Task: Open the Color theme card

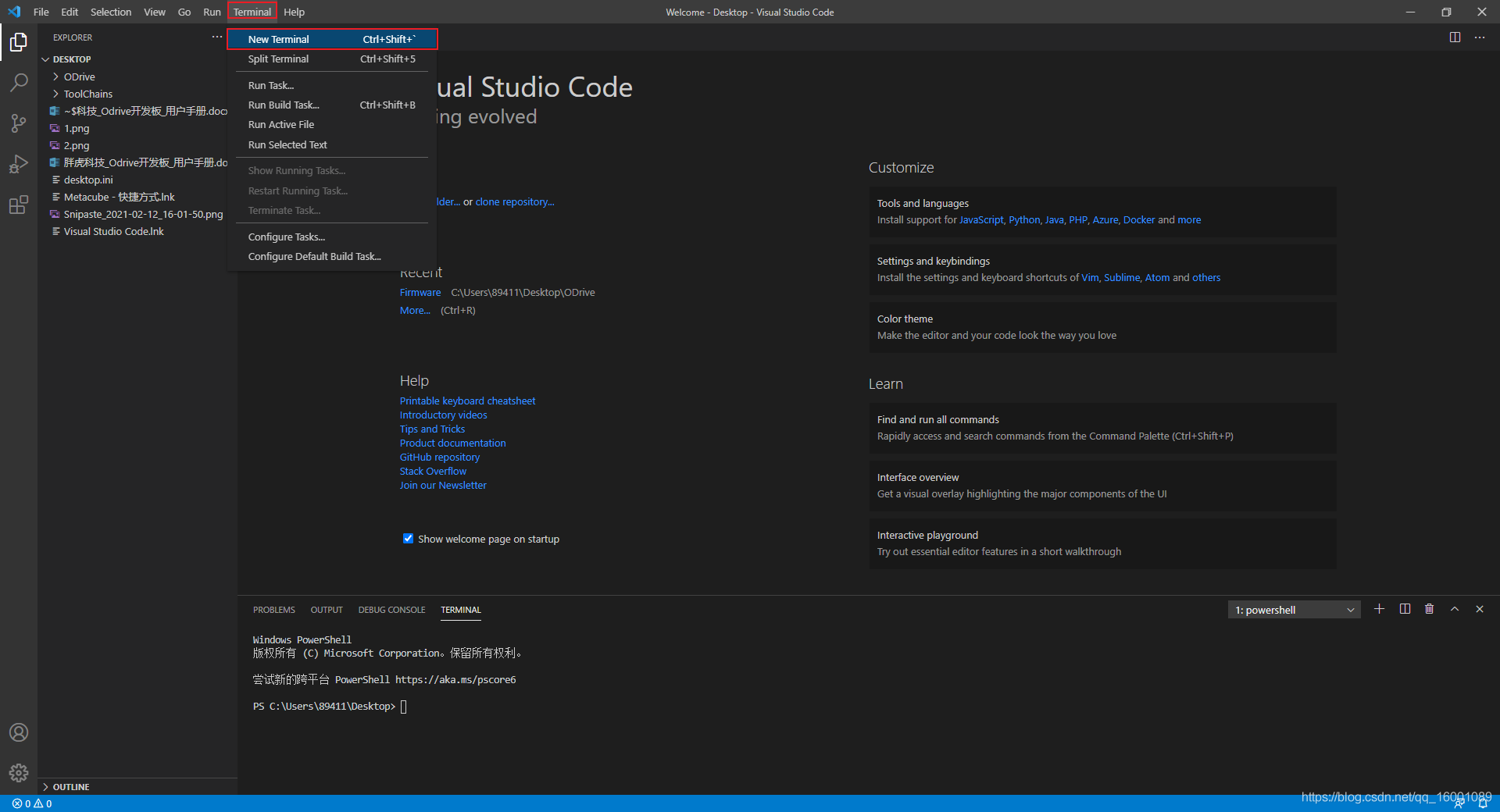Action: [1102, 327]
